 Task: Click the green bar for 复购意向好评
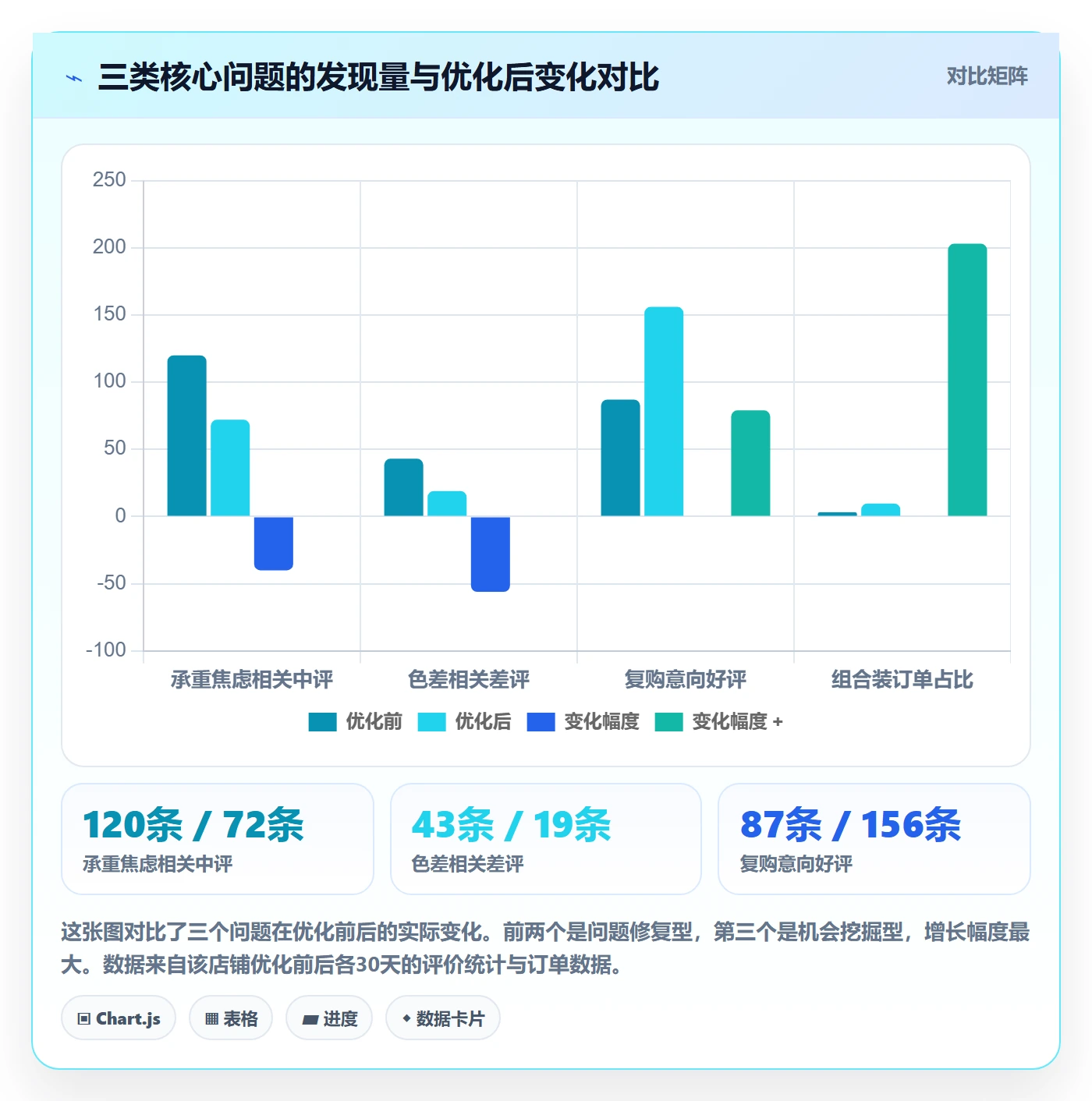[x=750, y=463]
